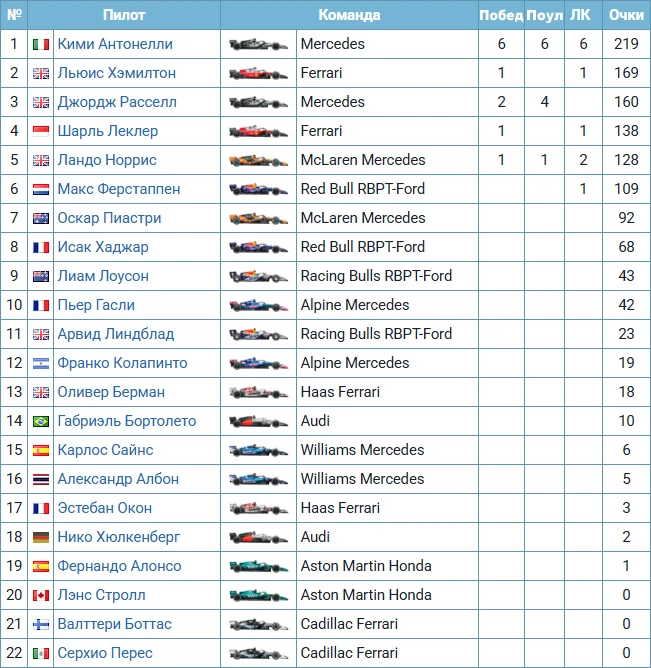The height and width of the screenshot is (668, 651).
Task: Click the Ferrari car image in Льюис Хэмилтон row
Action: click(258, 73)
